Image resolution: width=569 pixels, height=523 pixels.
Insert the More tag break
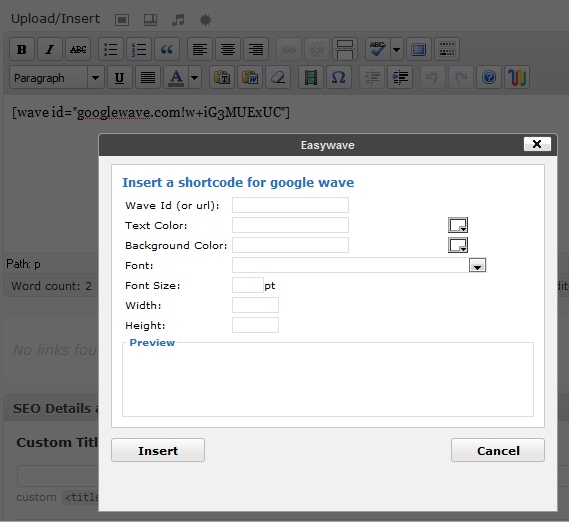pos(345,49)
